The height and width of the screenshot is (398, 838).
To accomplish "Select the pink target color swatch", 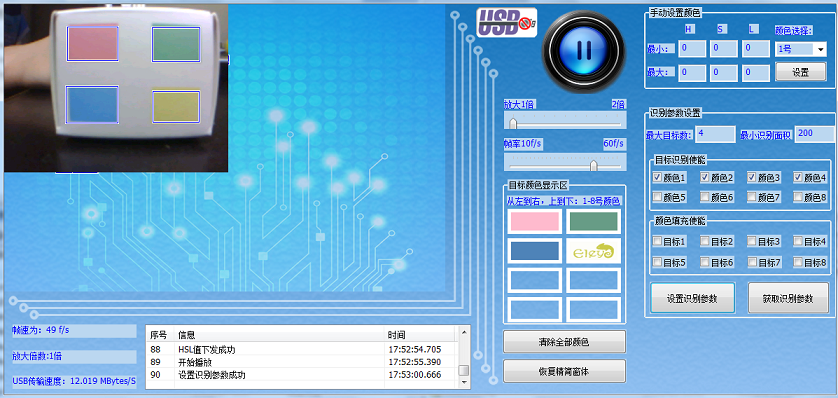I will 534,221.
